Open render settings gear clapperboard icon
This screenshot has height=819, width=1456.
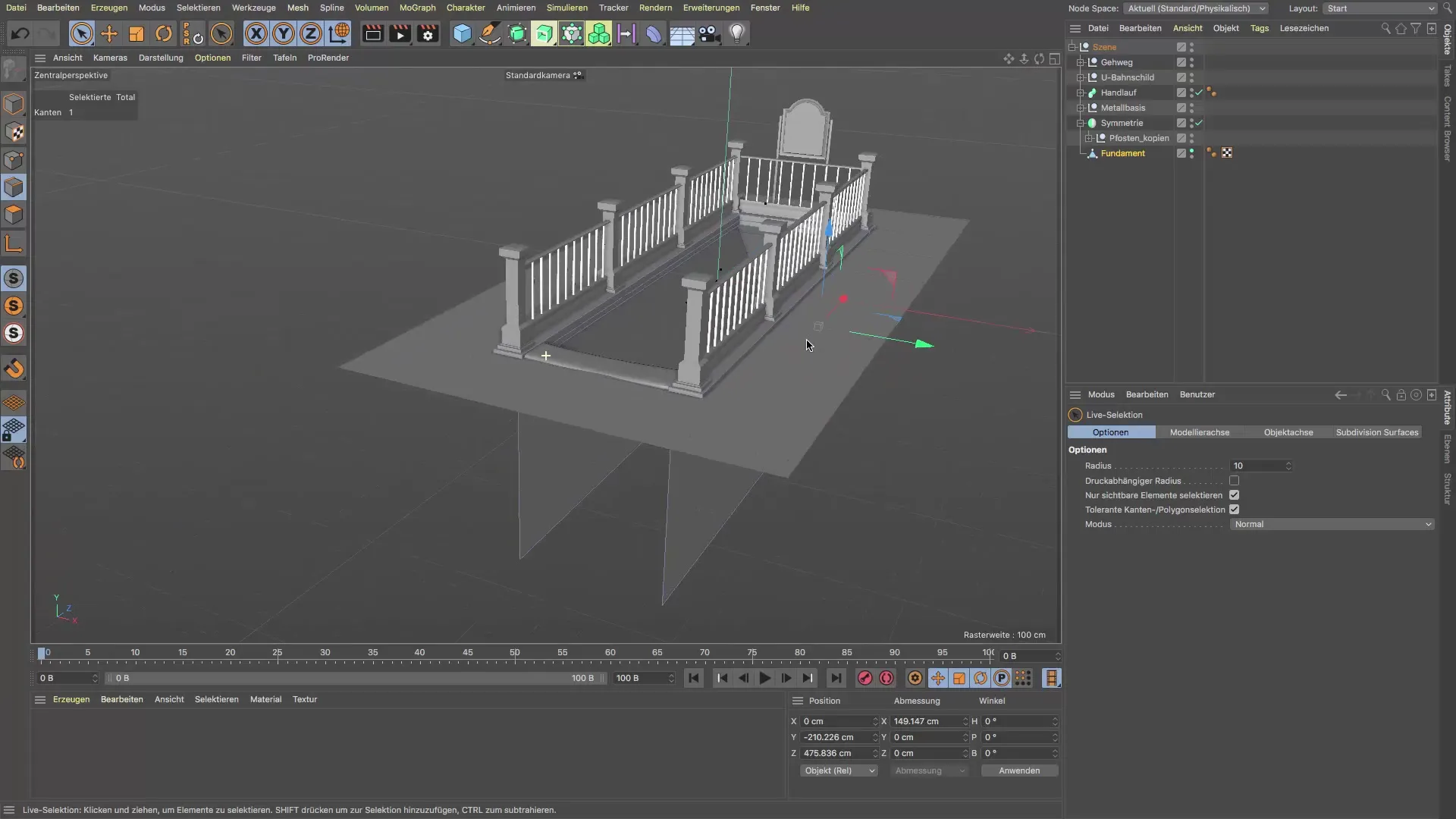point(428,33)
